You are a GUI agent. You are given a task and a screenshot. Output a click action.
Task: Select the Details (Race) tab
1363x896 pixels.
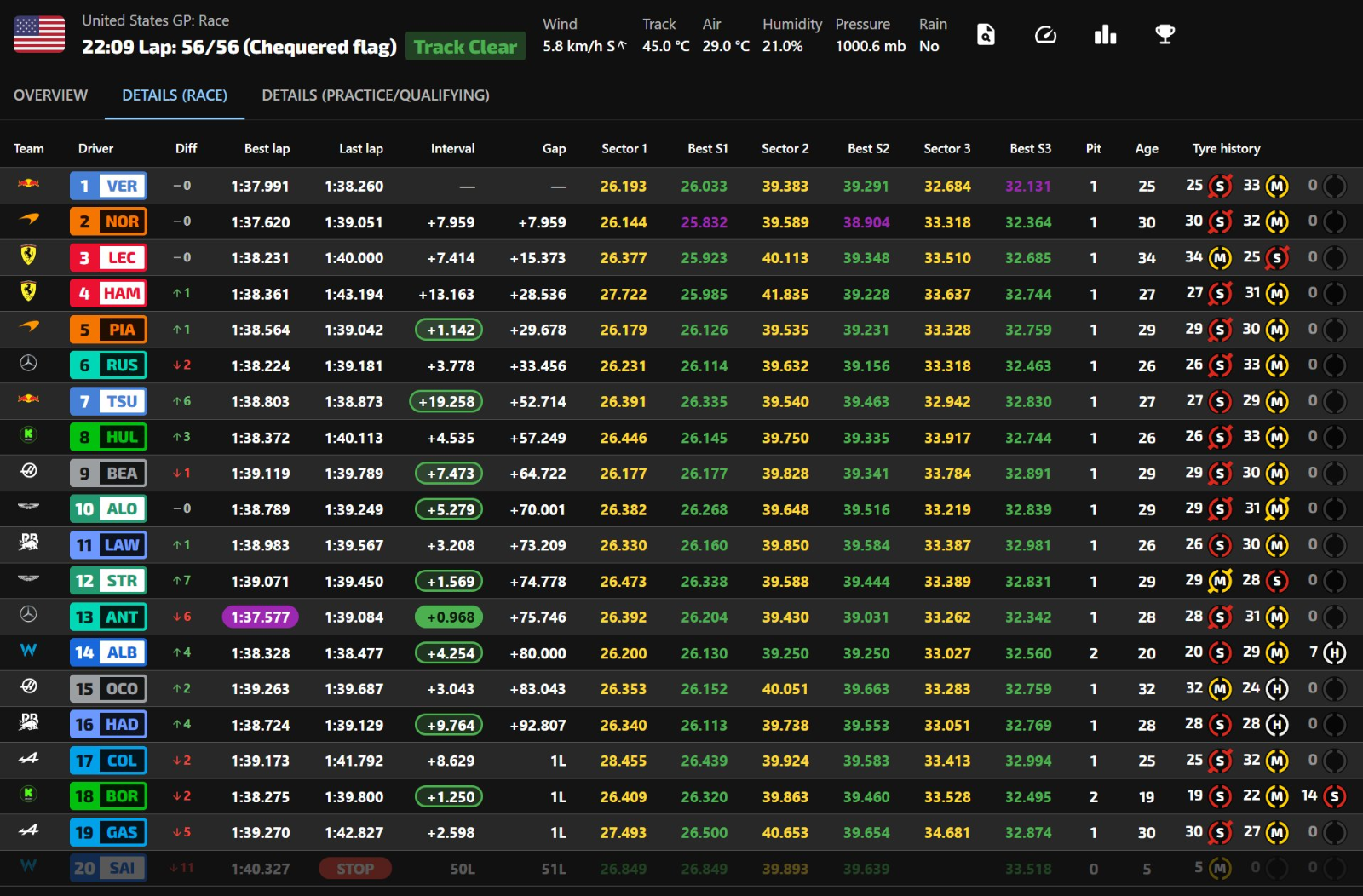(x=175, y=95)
